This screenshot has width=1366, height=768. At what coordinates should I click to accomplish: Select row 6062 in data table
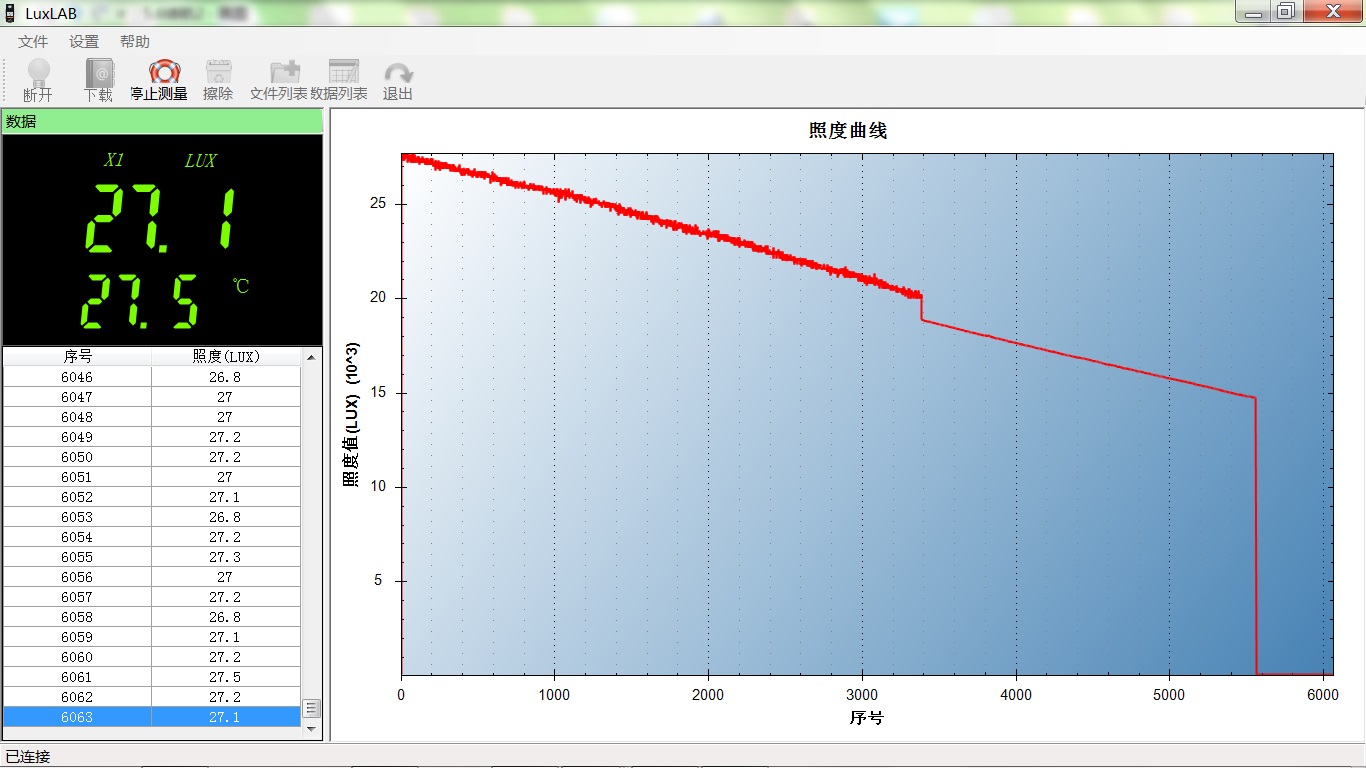(x=152, y=697)
